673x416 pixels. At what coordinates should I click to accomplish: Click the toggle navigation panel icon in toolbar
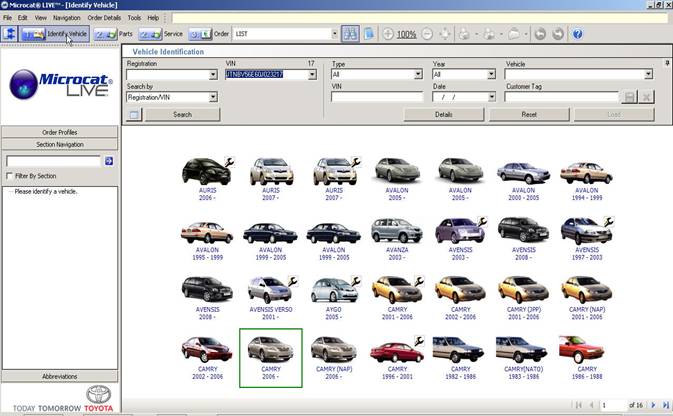point(9,33)
